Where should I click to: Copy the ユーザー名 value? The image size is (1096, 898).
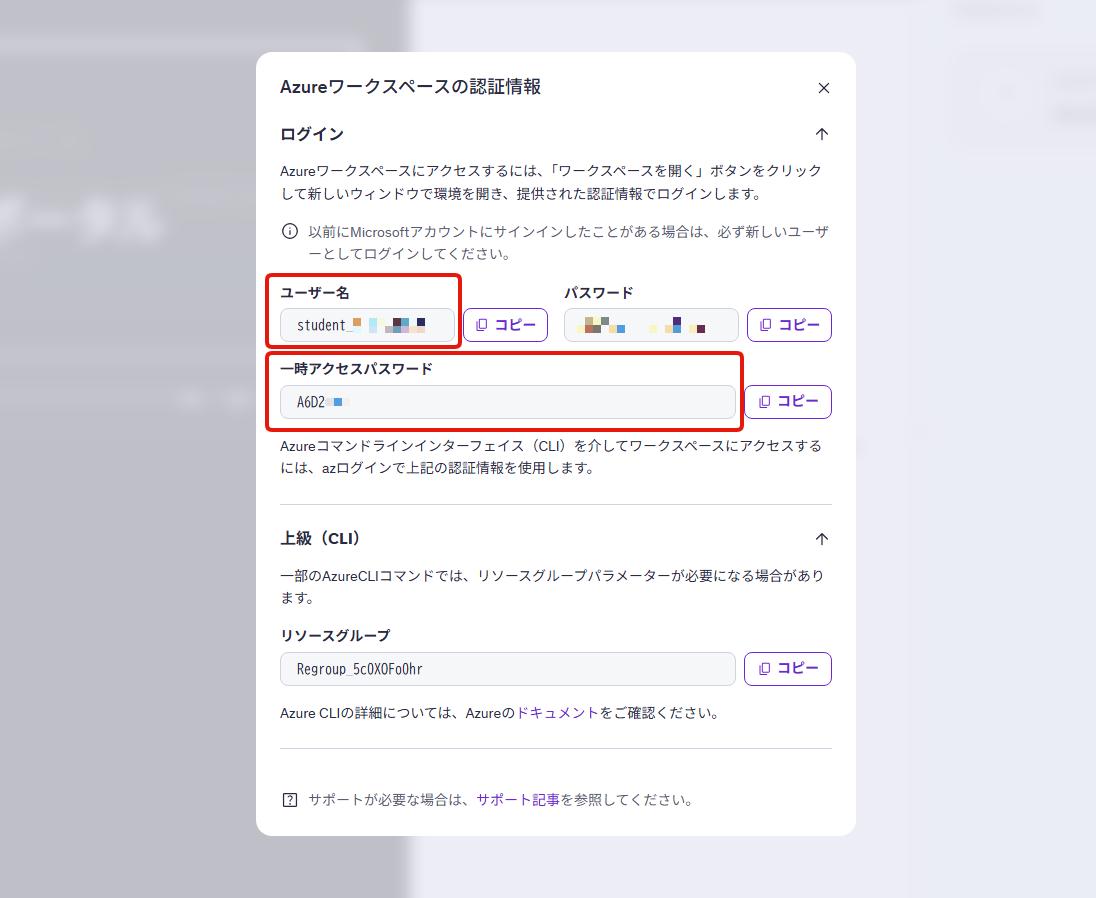505,325
